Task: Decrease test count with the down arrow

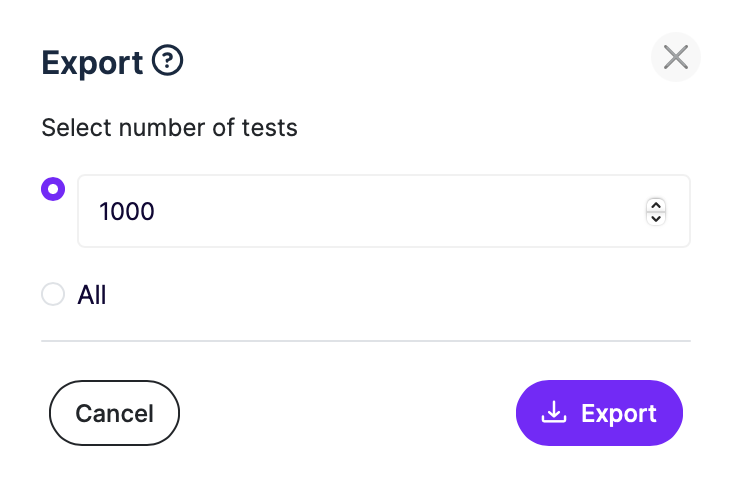Action: click(656, 218)
